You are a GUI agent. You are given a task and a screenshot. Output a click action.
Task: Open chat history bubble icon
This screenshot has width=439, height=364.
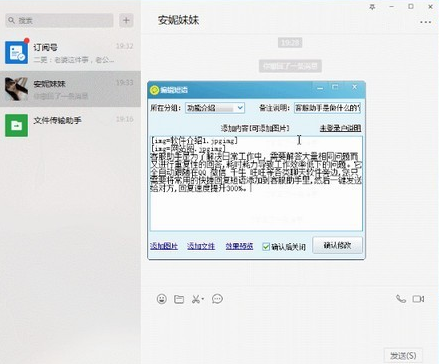[x=217, y=299]
